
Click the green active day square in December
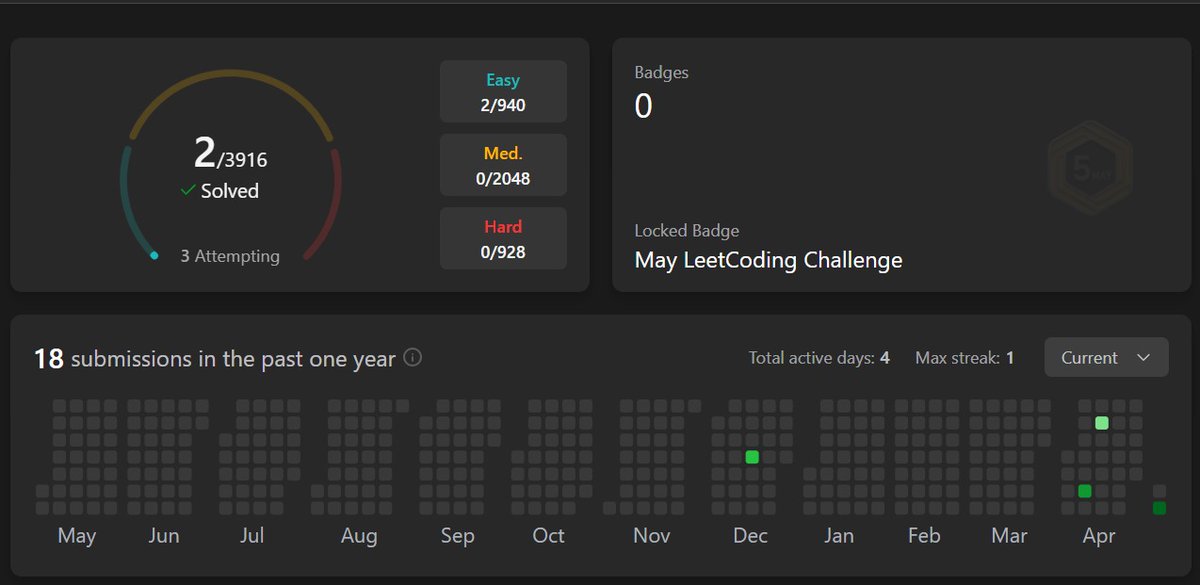(x=752, y=457)
